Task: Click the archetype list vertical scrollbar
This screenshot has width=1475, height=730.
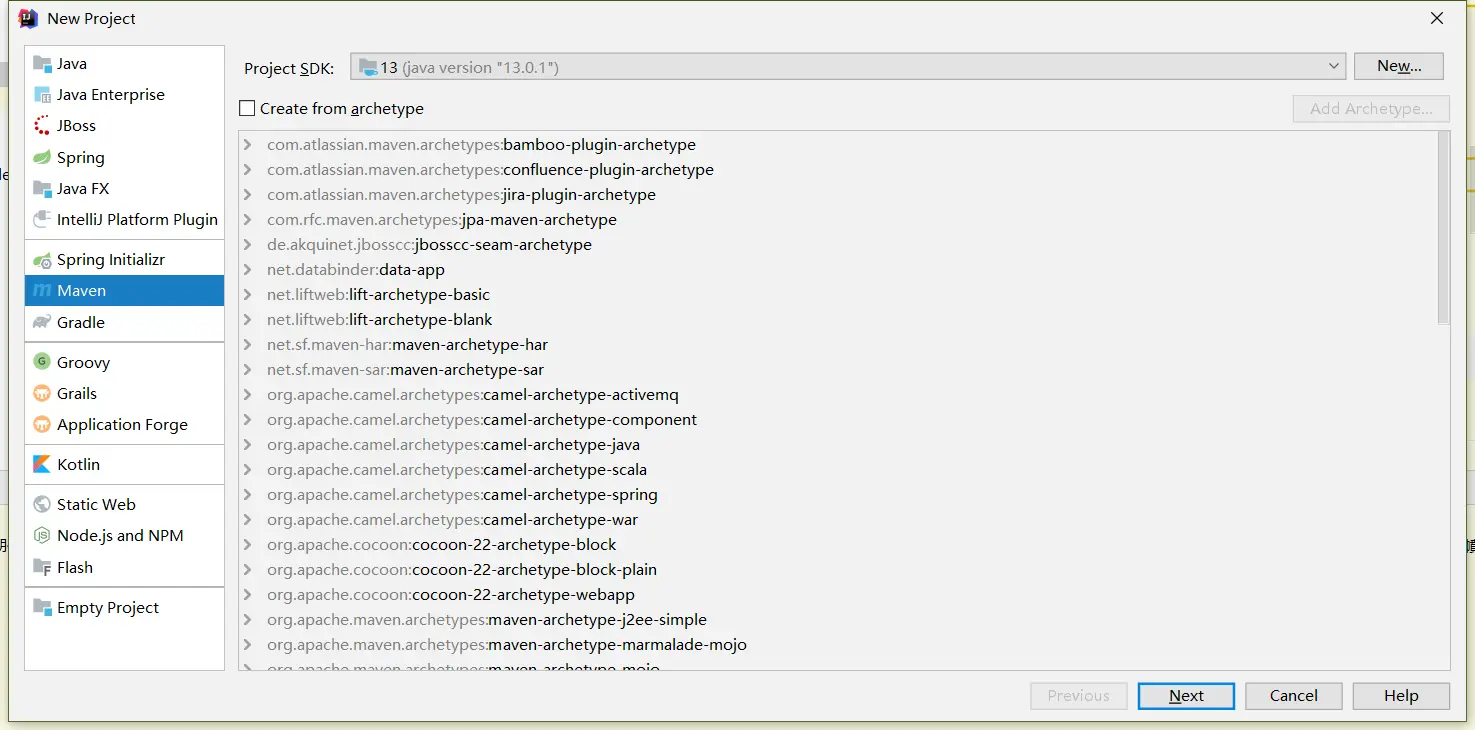Action: click(x=1443, y=228)
